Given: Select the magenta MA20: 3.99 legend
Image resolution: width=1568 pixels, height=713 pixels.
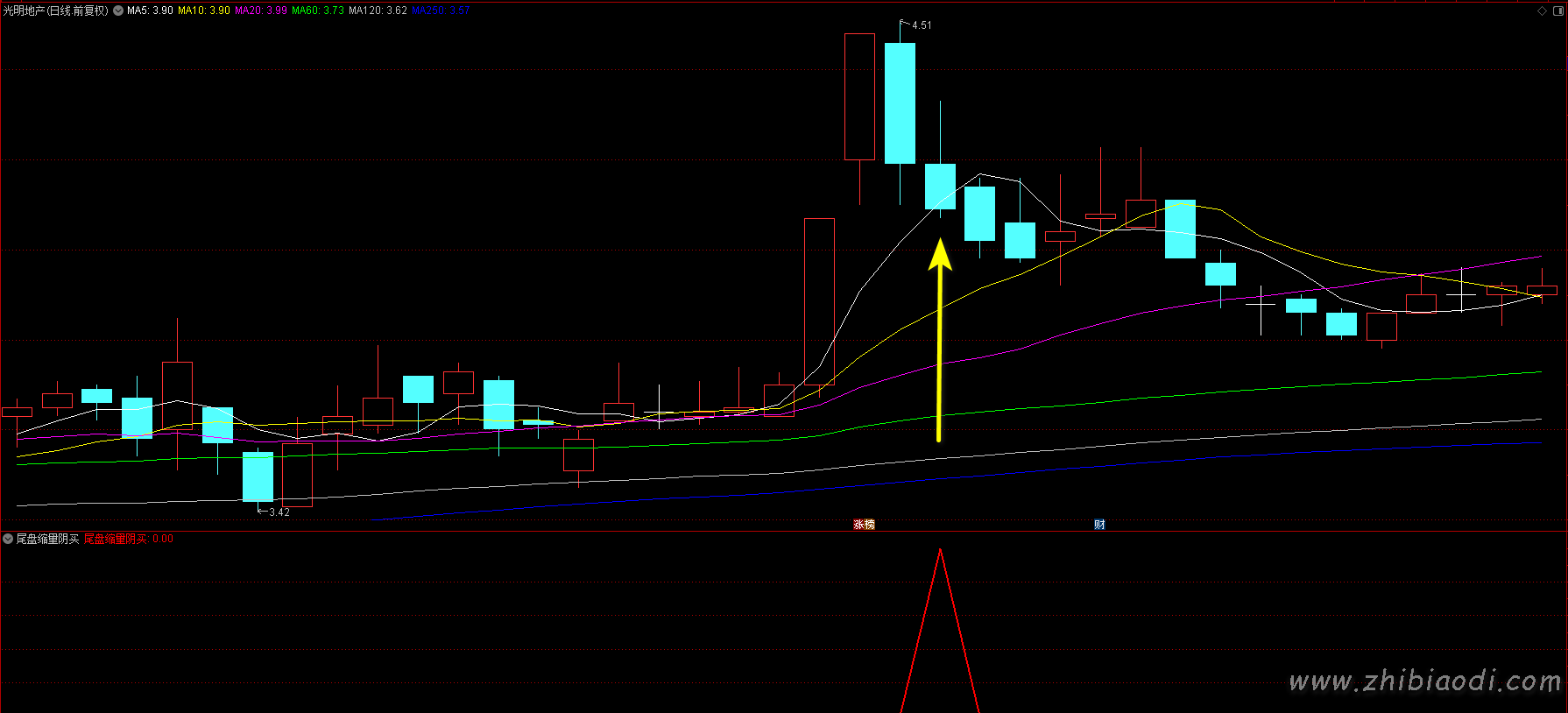Looking at the screenshot, I should click(260, 11).
